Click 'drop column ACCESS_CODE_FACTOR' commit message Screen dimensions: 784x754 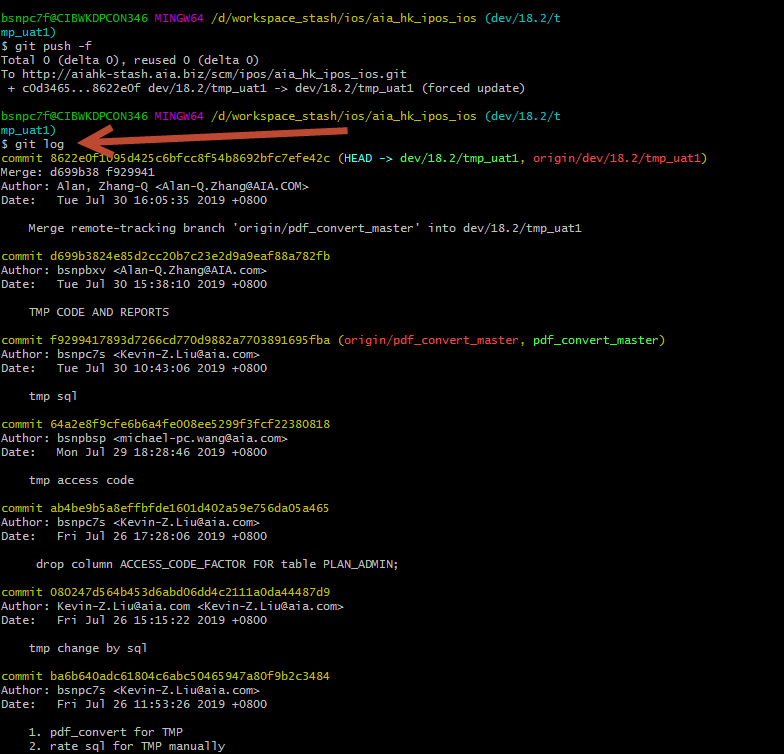[x=217, y=564]
